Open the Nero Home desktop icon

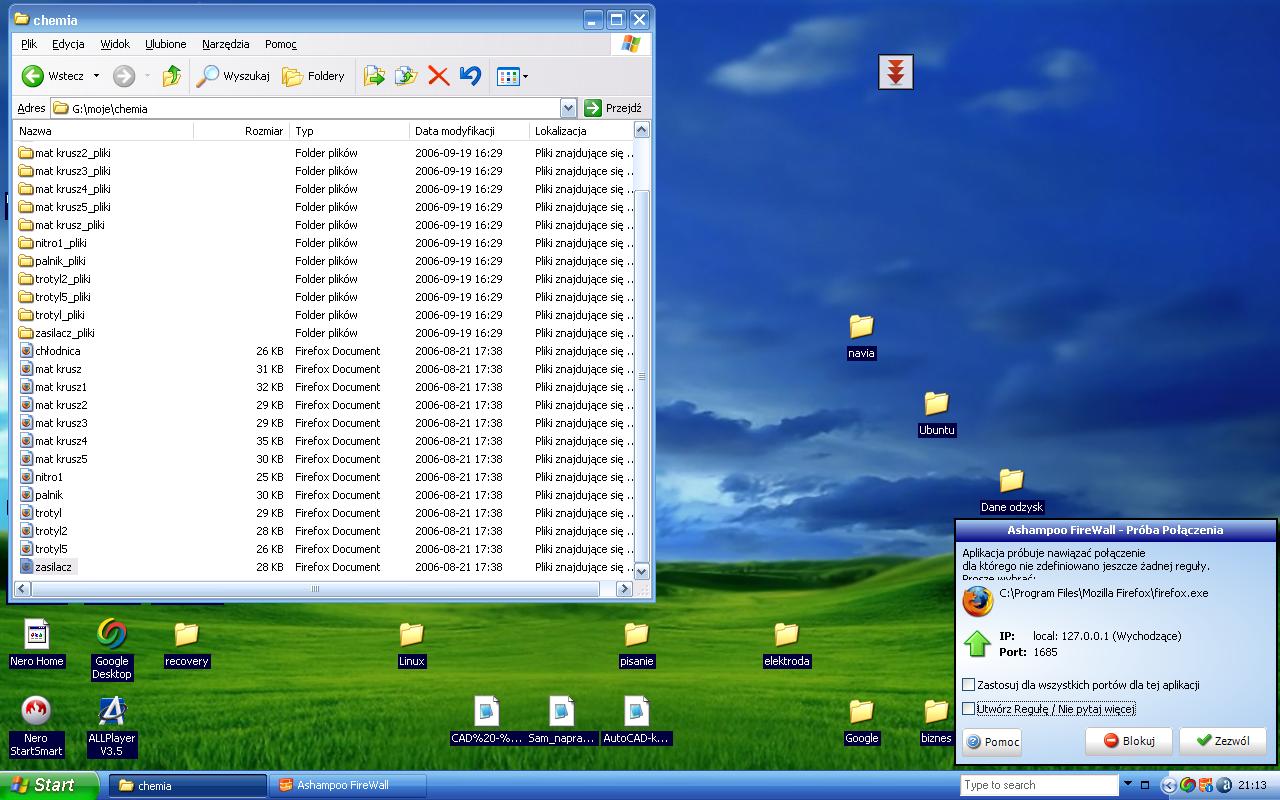[36, 643]
